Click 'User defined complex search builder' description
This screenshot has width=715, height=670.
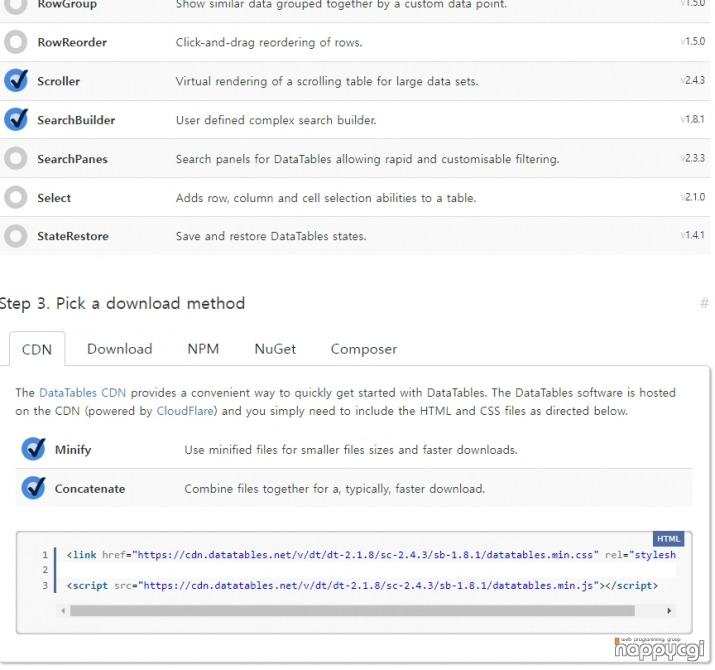[x=276, y=120]
